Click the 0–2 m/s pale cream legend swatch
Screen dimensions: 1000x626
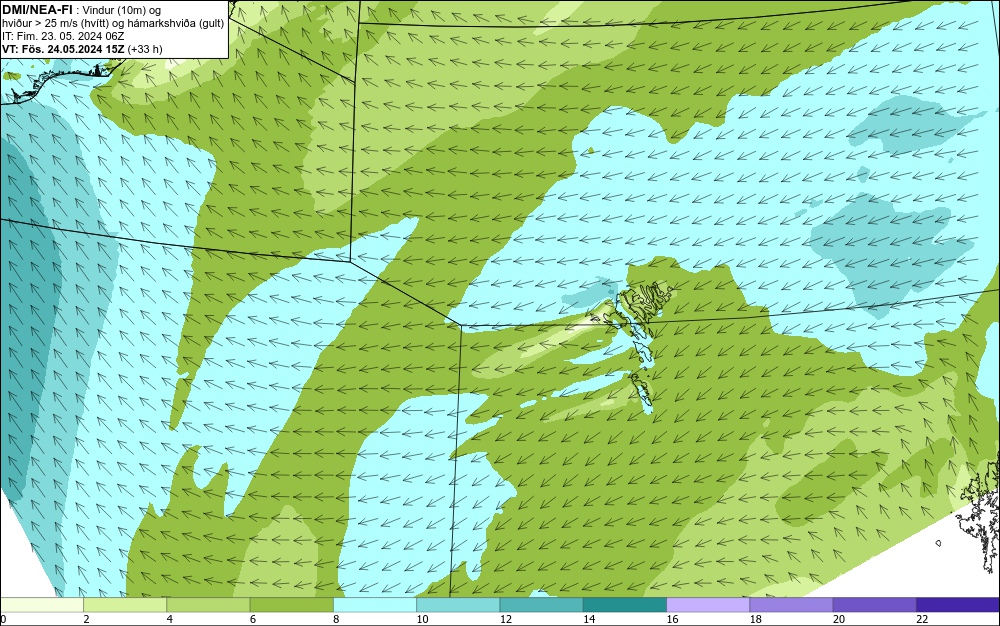point(41,604)
